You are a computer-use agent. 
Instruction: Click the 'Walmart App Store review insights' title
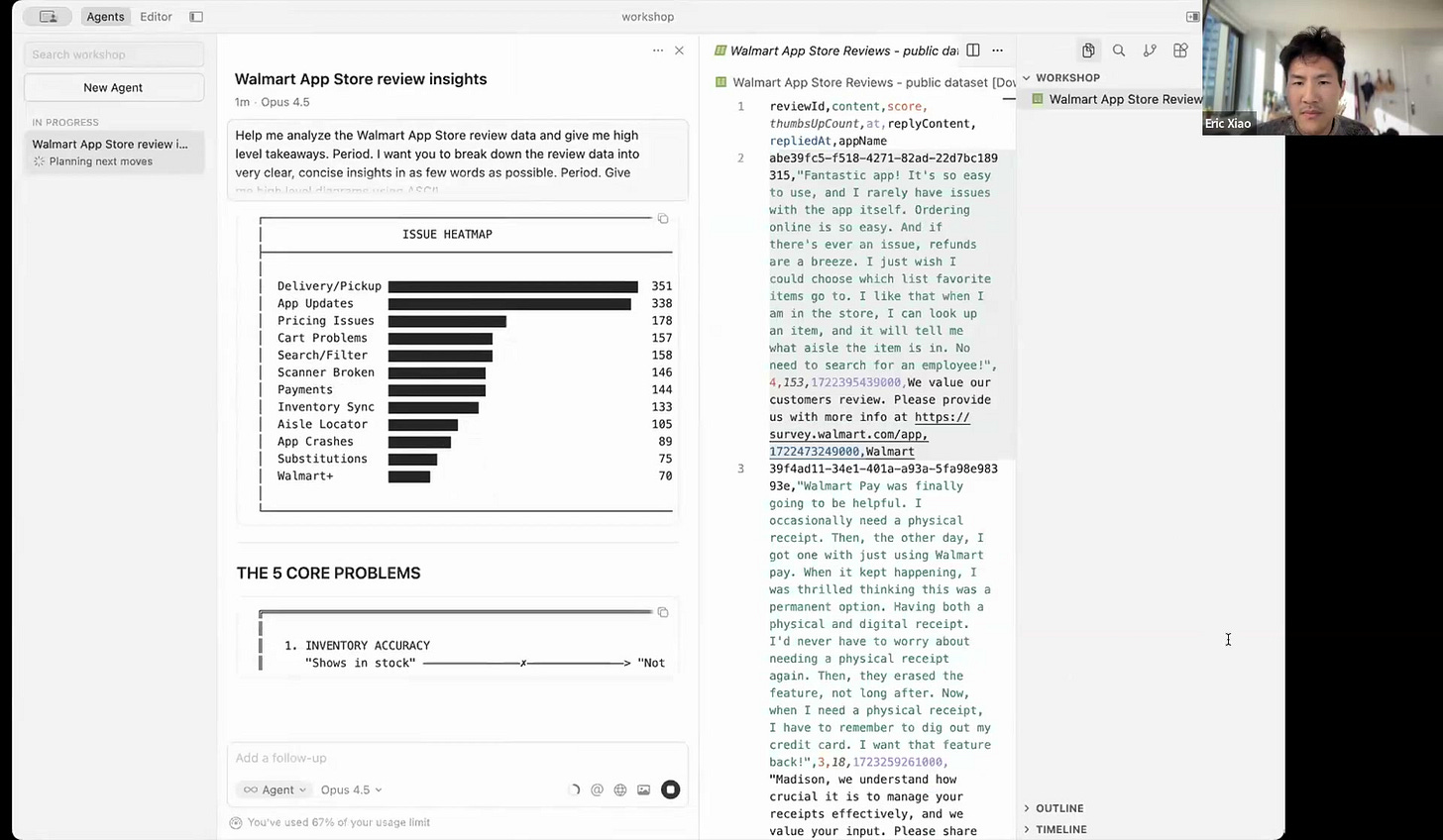click(361, 79)
